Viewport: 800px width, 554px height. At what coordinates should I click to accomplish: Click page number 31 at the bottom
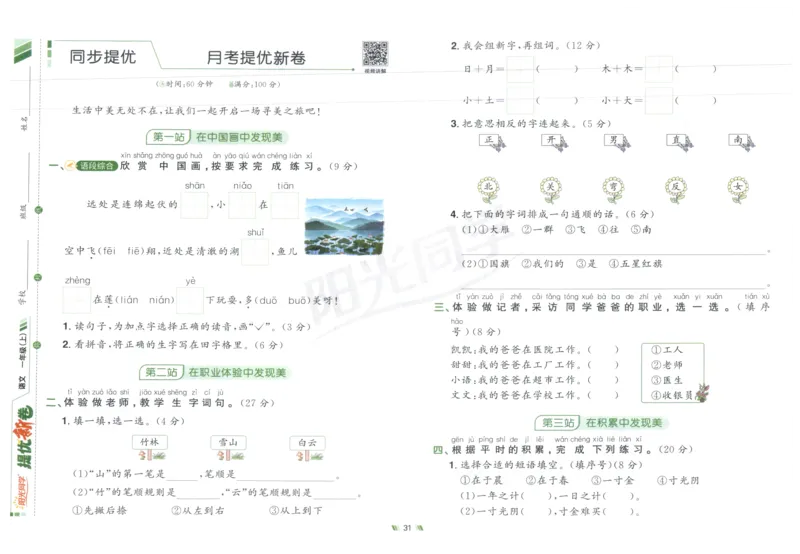[407, 528]
